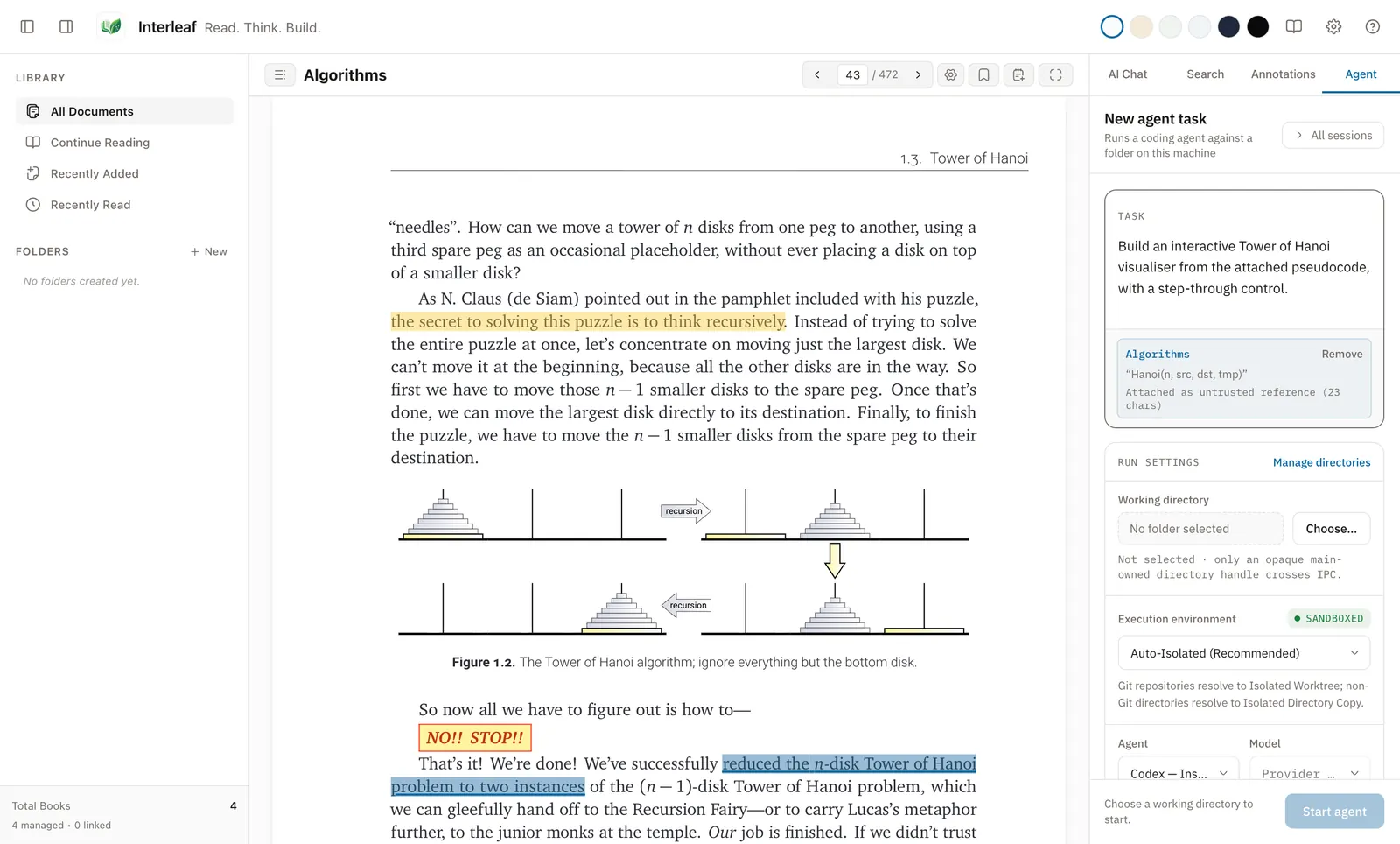Switch to the Annotations tab
Screen dimensions: 1400x844
[x=1283, y=74]
